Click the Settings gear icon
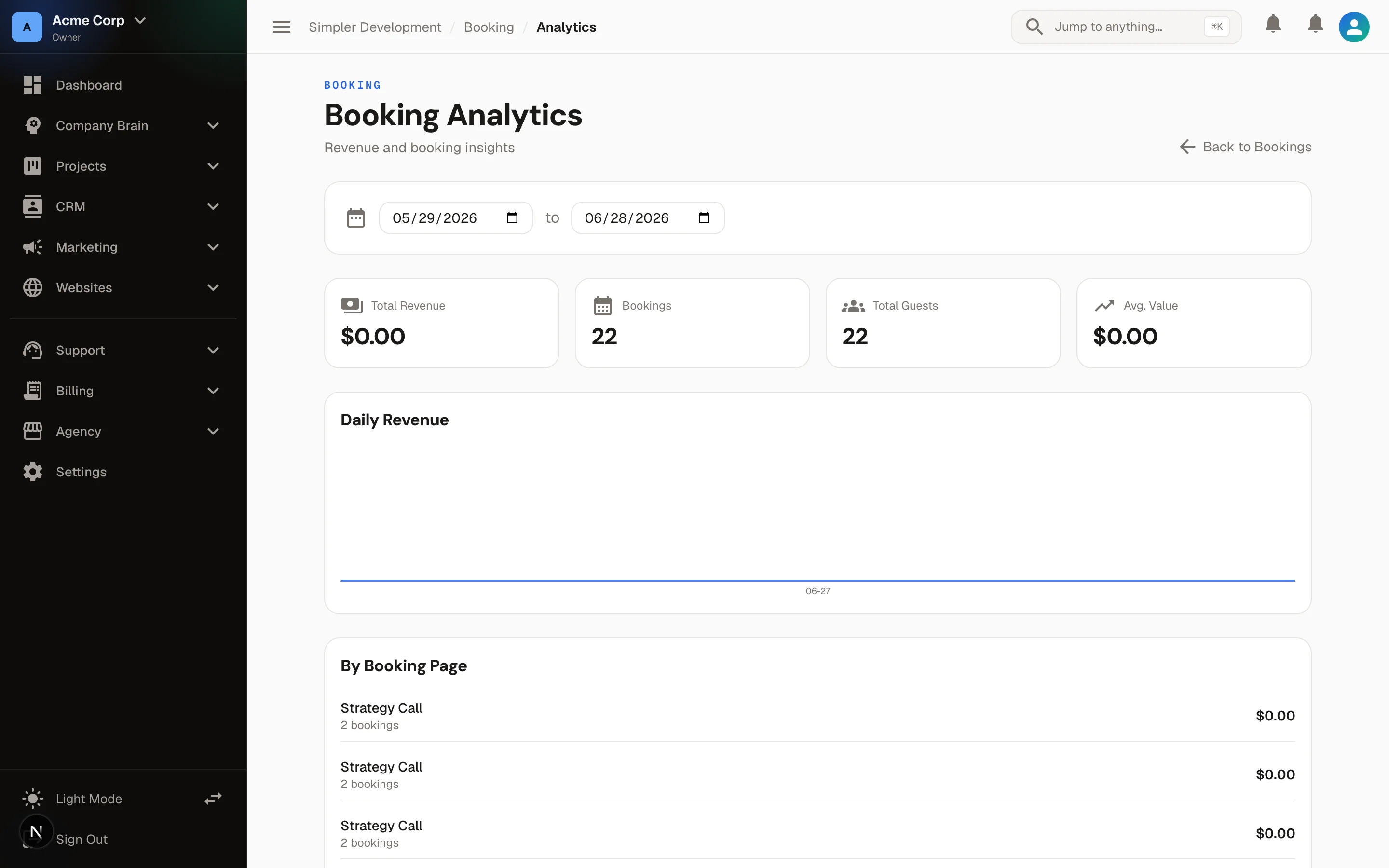 pyautogui.click(x=33, y=472)
